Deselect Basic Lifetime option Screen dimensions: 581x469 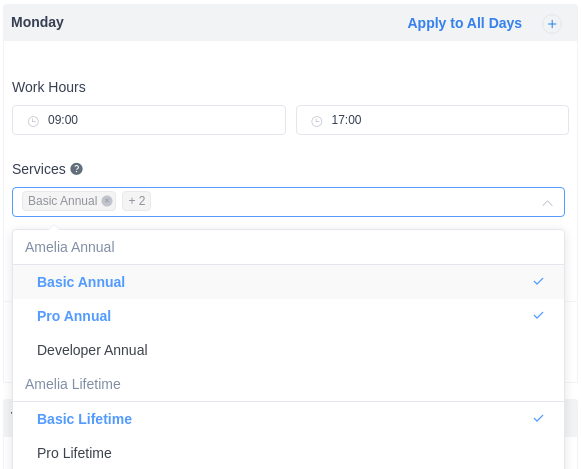288,419
